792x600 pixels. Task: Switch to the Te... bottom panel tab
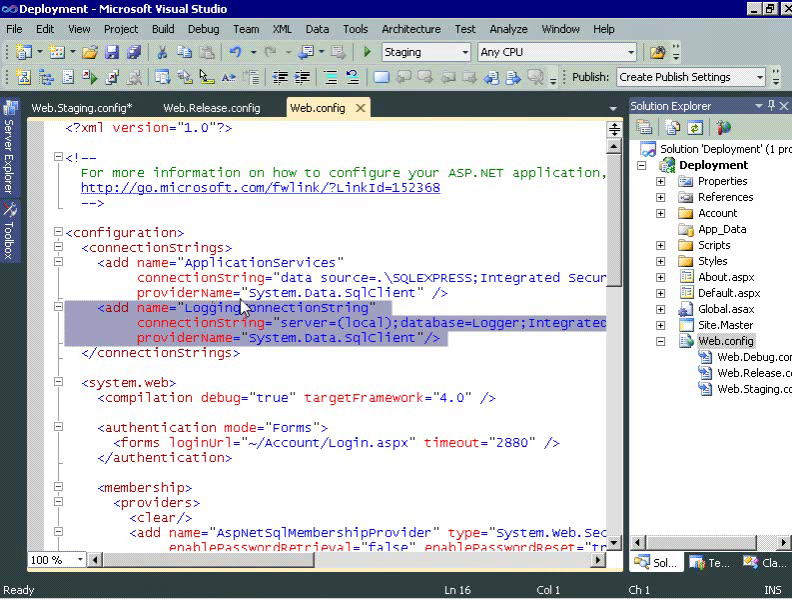click(710, 563)
